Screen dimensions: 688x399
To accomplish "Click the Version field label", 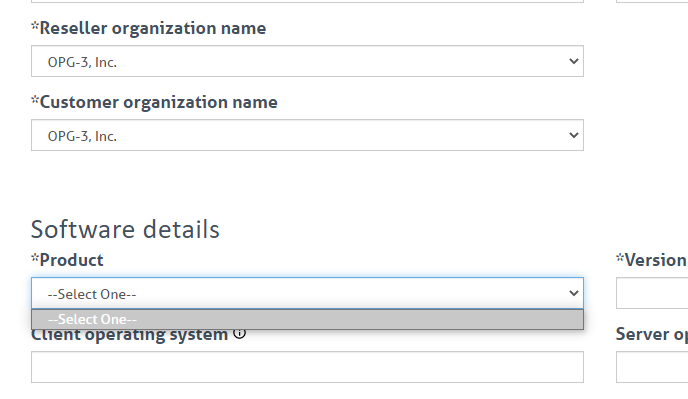I will (x=652, y=260).
